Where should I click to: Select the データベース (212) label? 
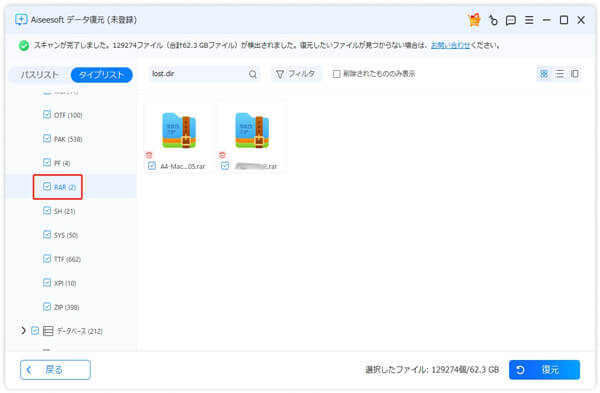point(80,331)
